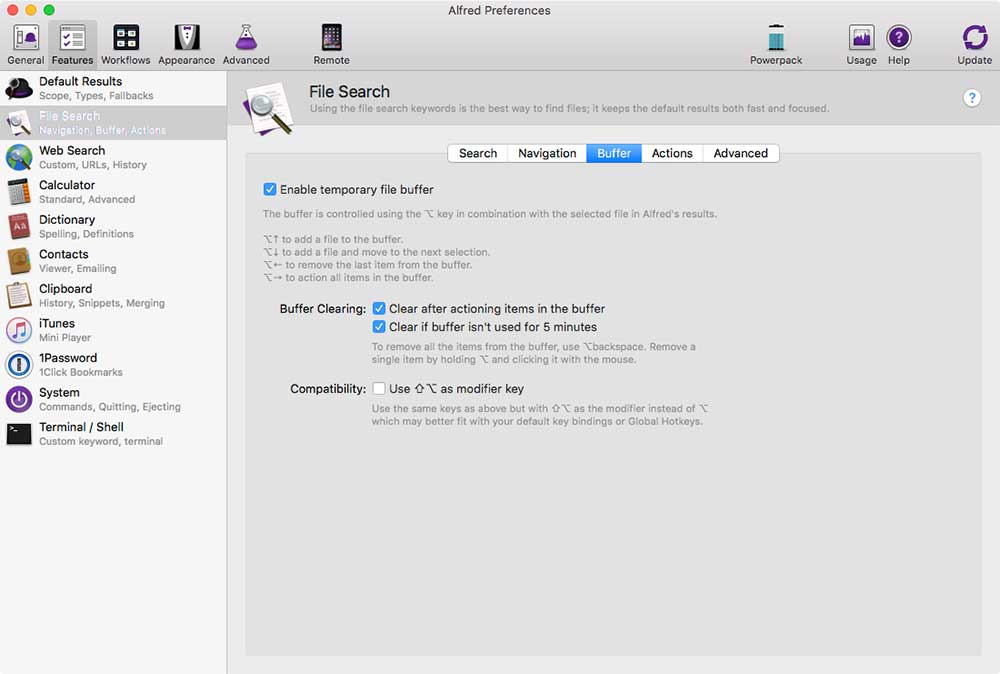Click the question mark help button

[972, 98]
